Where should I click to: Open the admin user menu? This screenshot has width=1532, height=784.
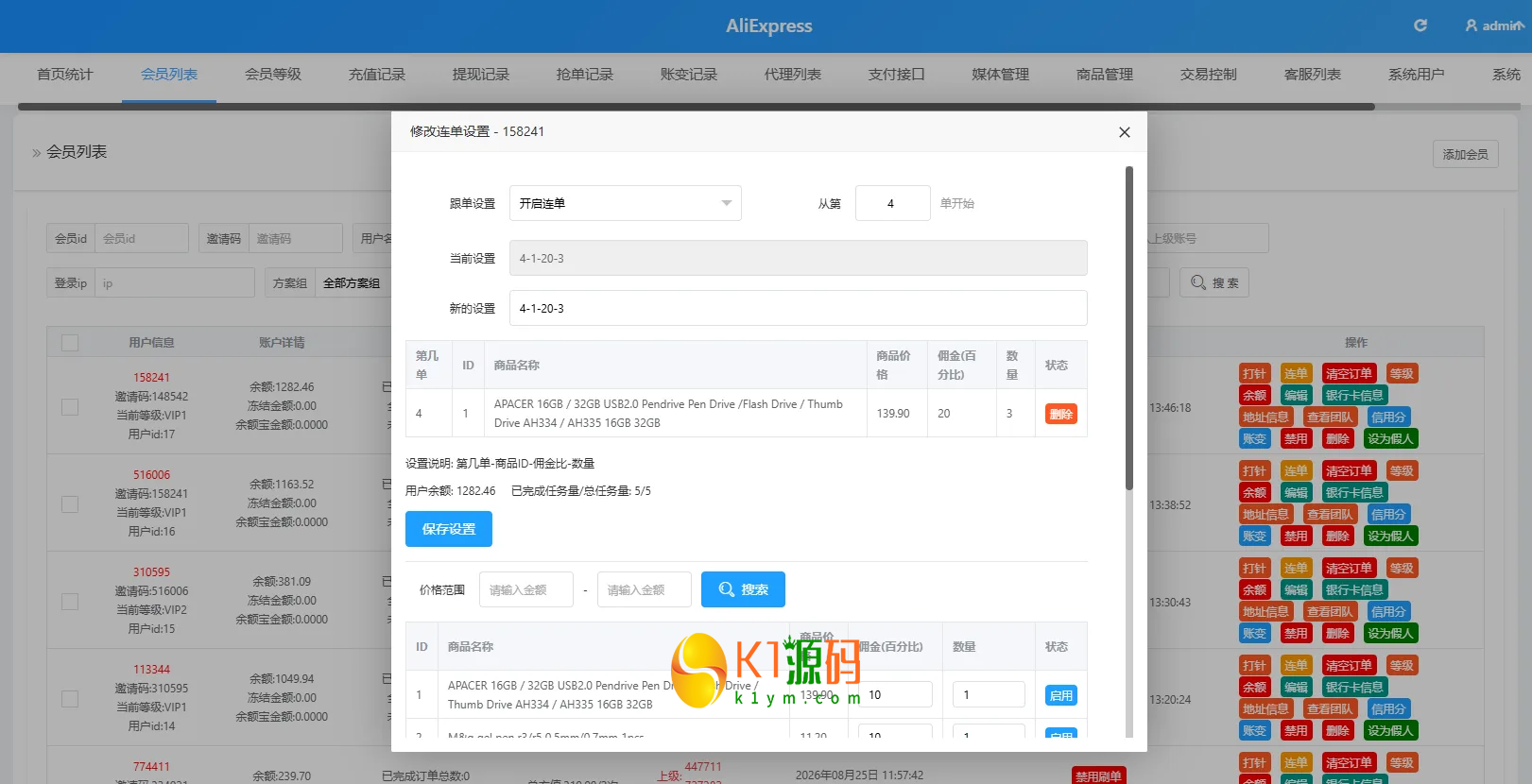(x=1494, y=26)
